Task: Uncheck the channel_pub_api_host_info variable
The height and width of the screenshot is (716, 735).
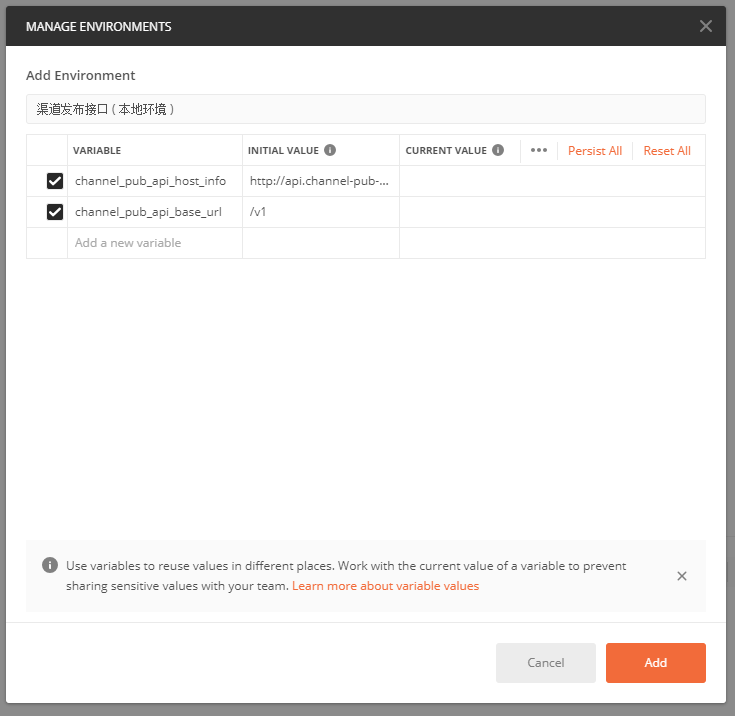Action: [x=55, y=181]
